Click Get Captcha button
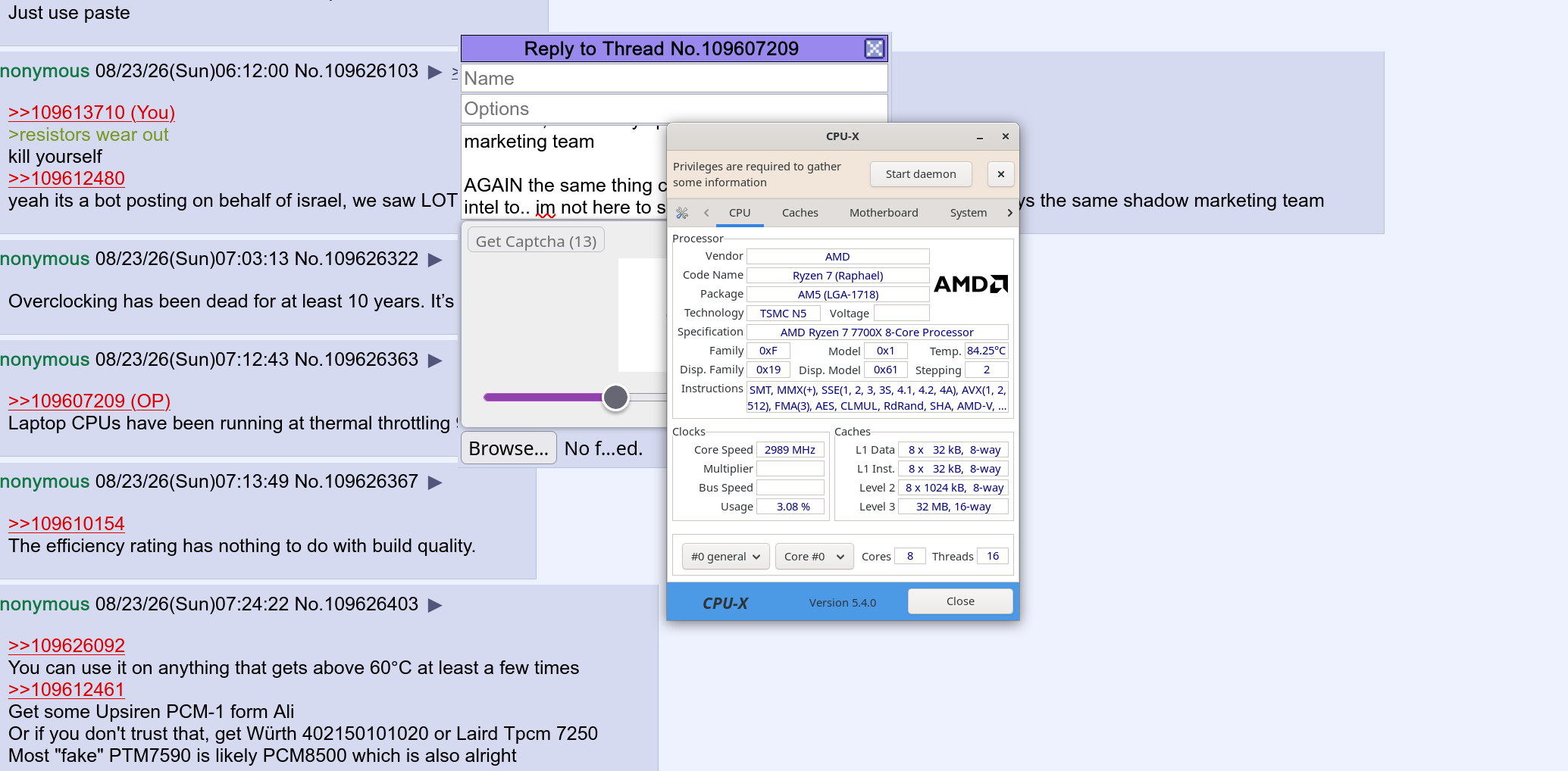The height and width of the screenshot is (771, 1568). click(x=536, y=241)
